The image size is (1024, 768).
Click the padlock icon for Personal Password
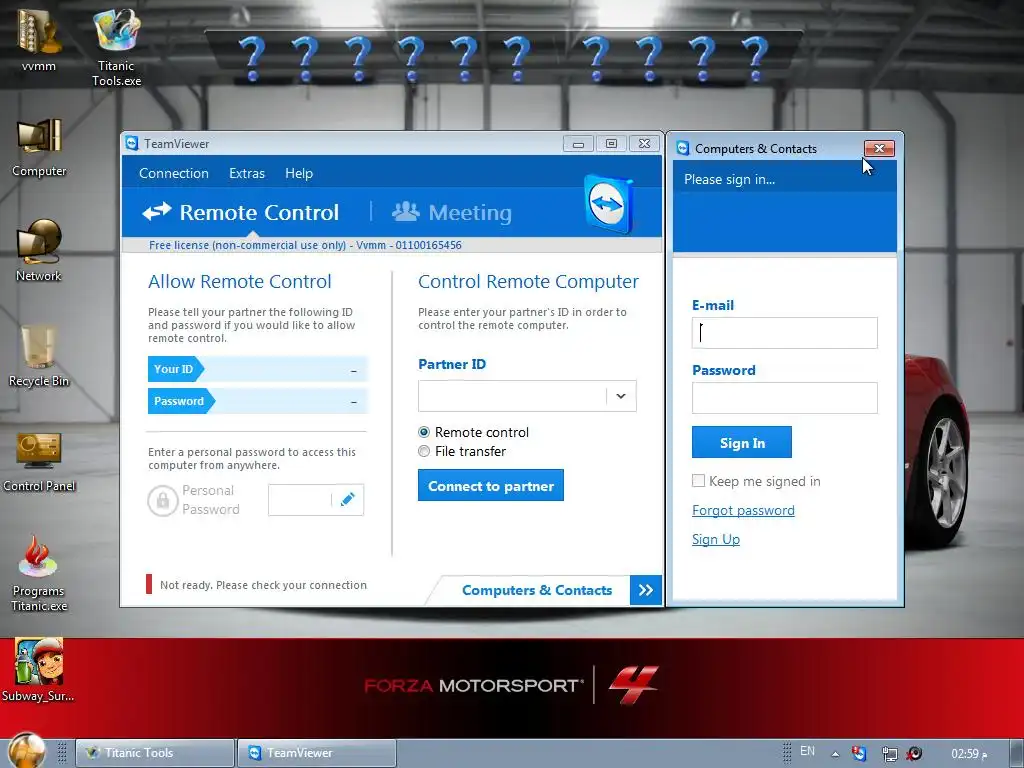tap(163, 500)
